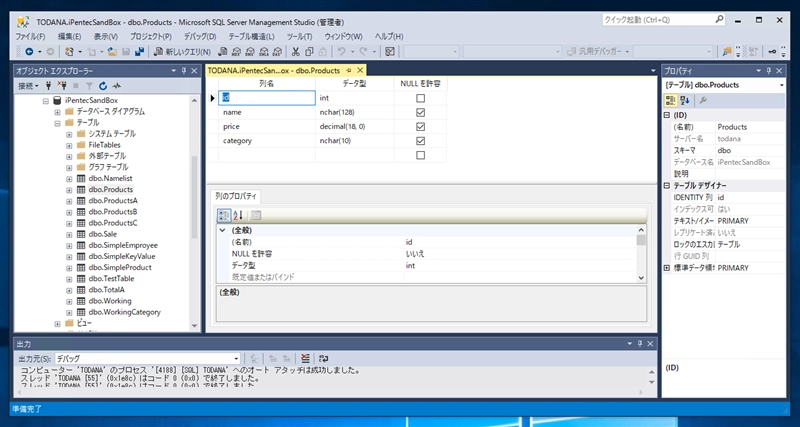Click the Copy toolbar icon
The image size is (800, 427).
[x=309, y=52]
